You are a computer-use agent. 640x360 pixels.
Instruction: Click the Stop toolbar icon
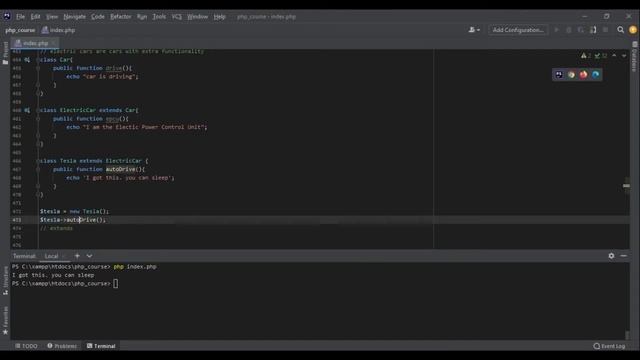coord(606,30)
